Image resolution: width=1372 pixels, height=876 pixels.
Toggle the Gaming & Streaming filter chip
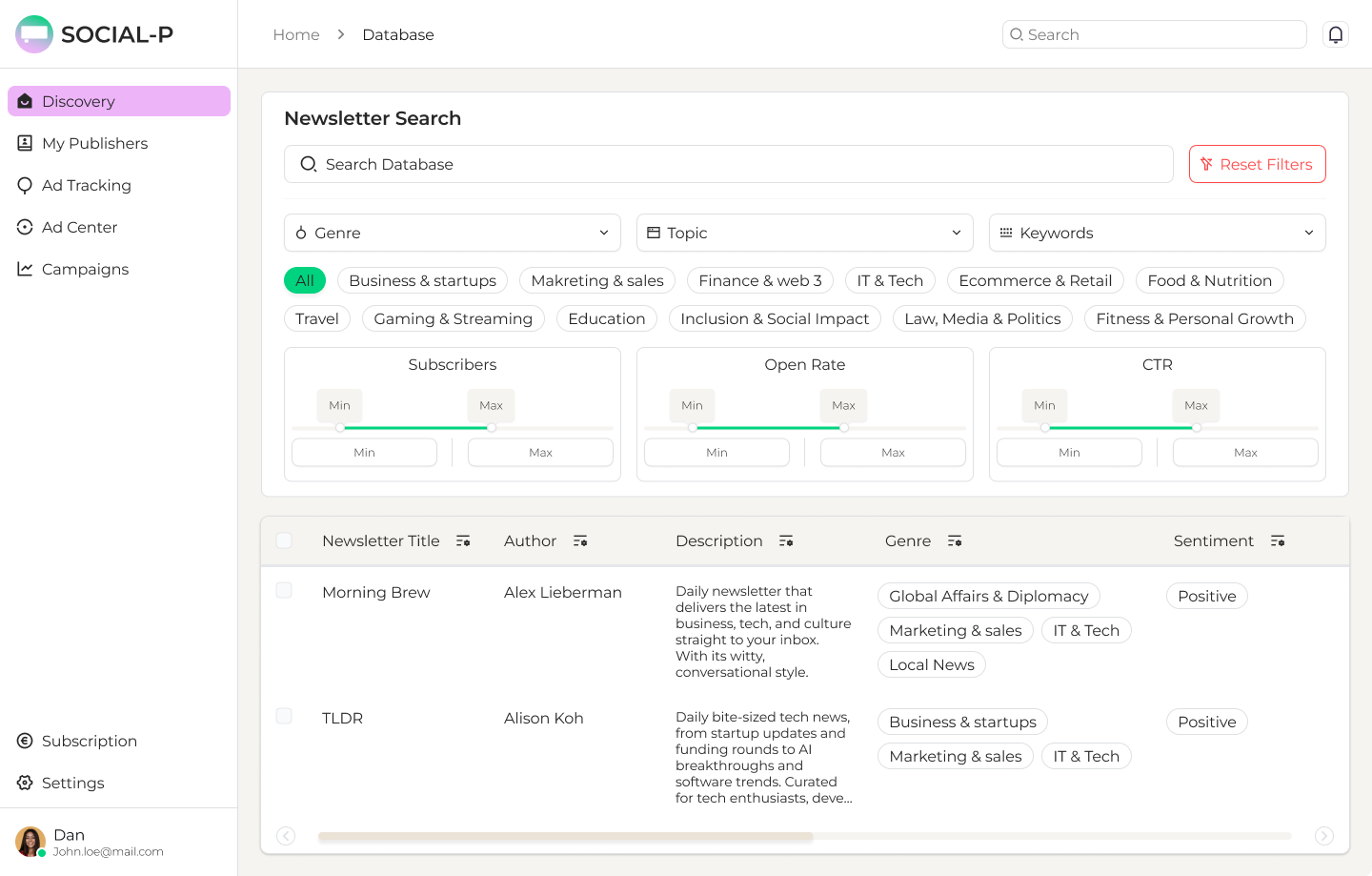454,318
